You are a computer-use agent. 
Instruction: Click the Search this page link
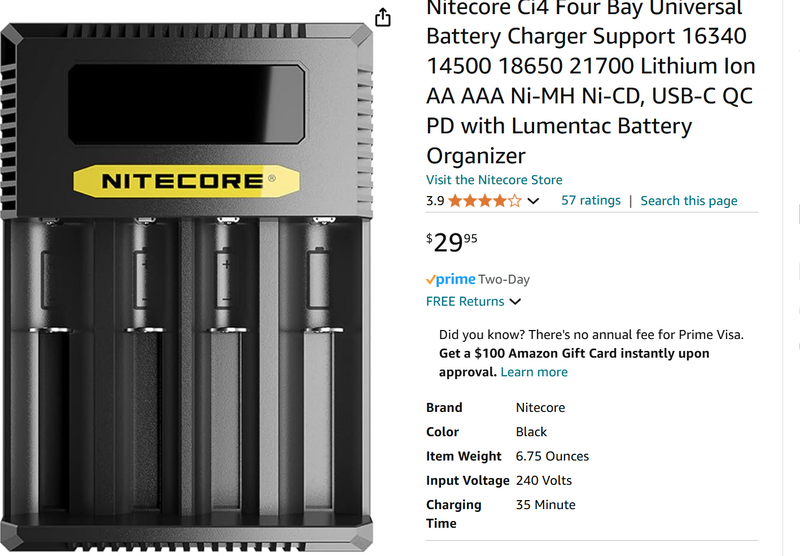689,200
